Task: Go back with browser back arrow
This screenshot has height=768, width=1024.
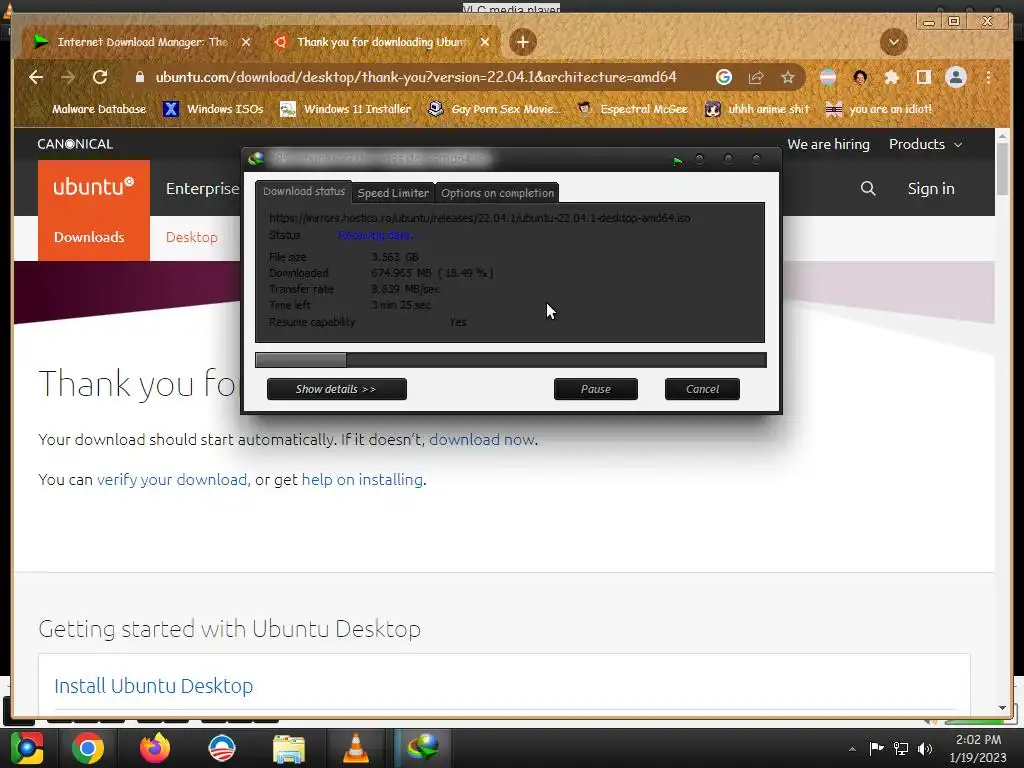Action: point(36,77)
